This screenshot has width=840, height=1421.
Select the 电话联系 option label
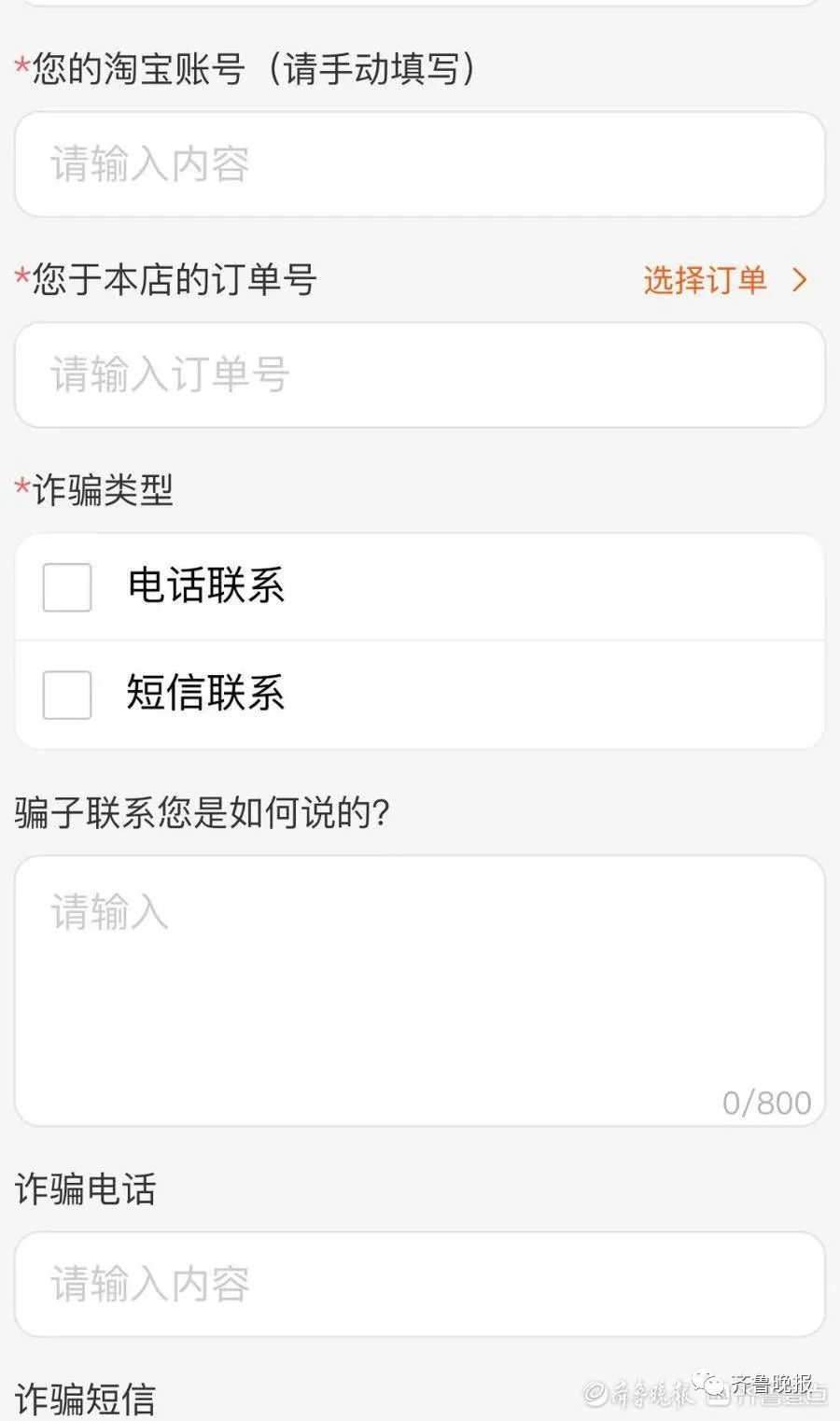206,585
